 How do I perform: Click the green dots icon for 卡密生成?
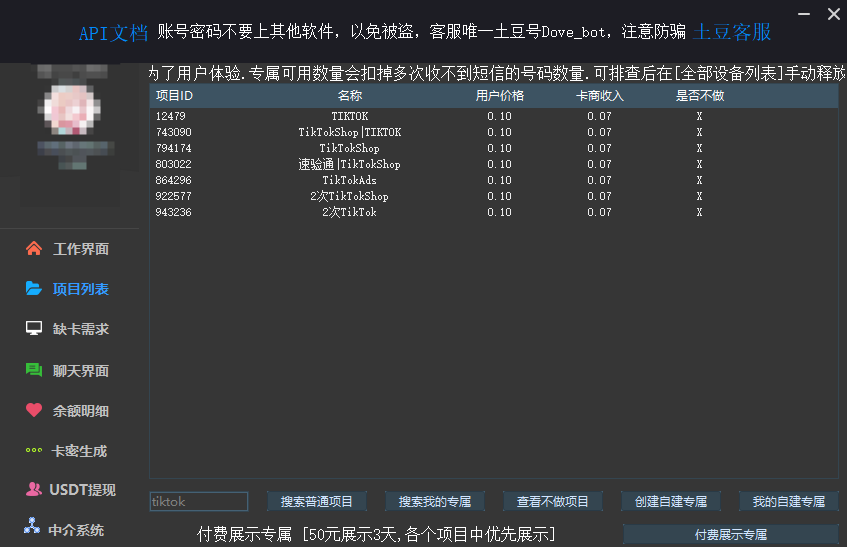pos(33,450)
